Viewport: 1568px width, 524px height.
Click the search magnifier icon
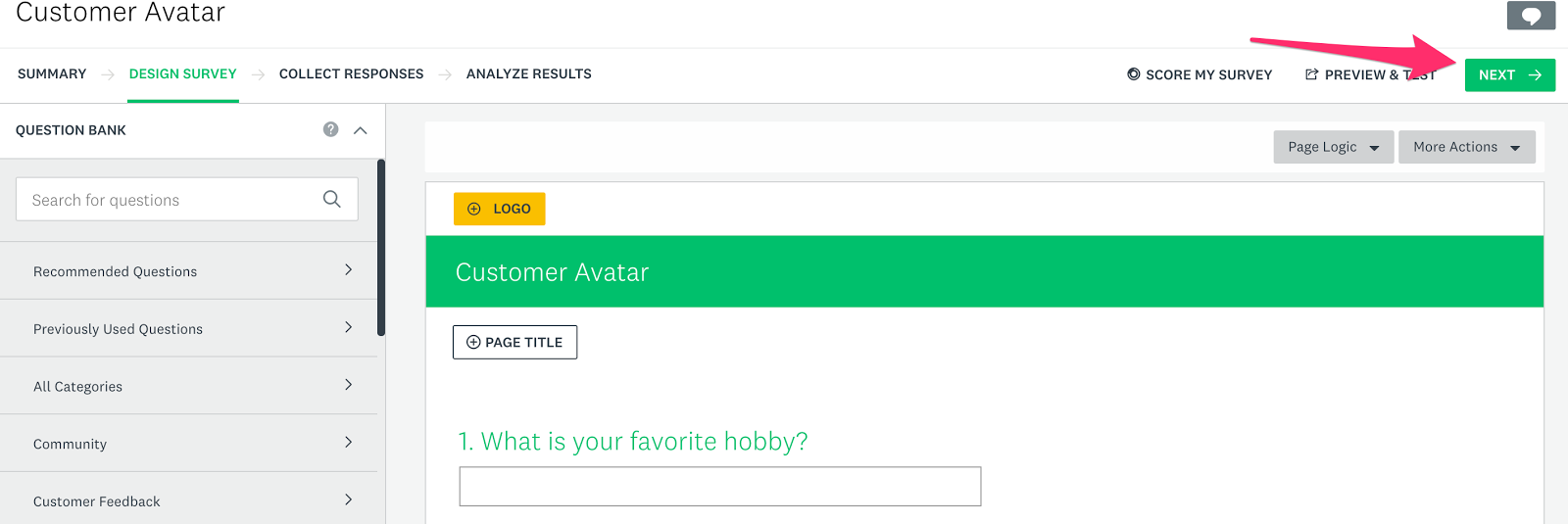[x=332, y=199]
